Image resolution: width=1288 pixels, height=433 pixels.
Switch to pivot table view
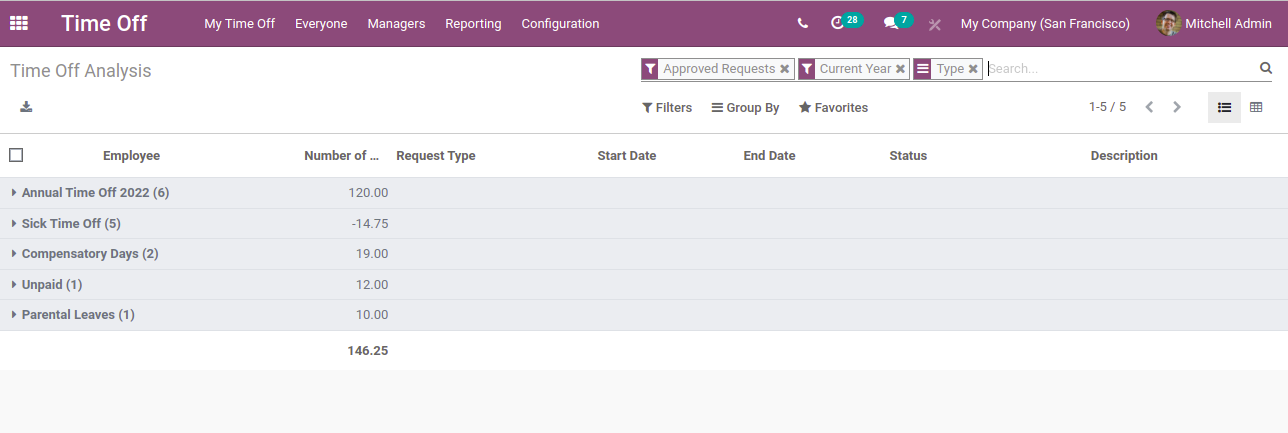point(1256,107)
